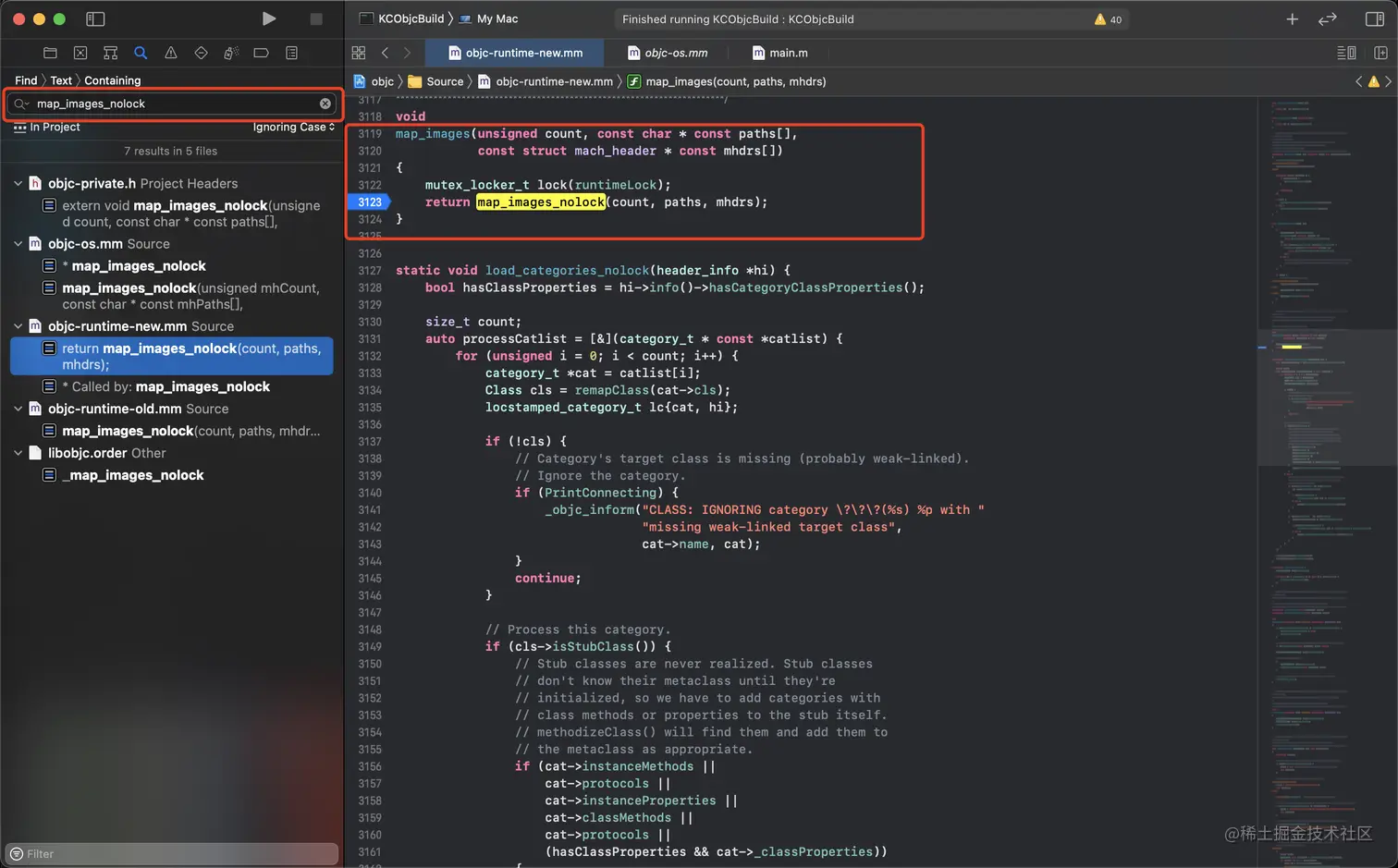This screenshot has width=1398, height=868.
Task: Collapse the libobjc.order results group
Action: (x=18, y=452)
